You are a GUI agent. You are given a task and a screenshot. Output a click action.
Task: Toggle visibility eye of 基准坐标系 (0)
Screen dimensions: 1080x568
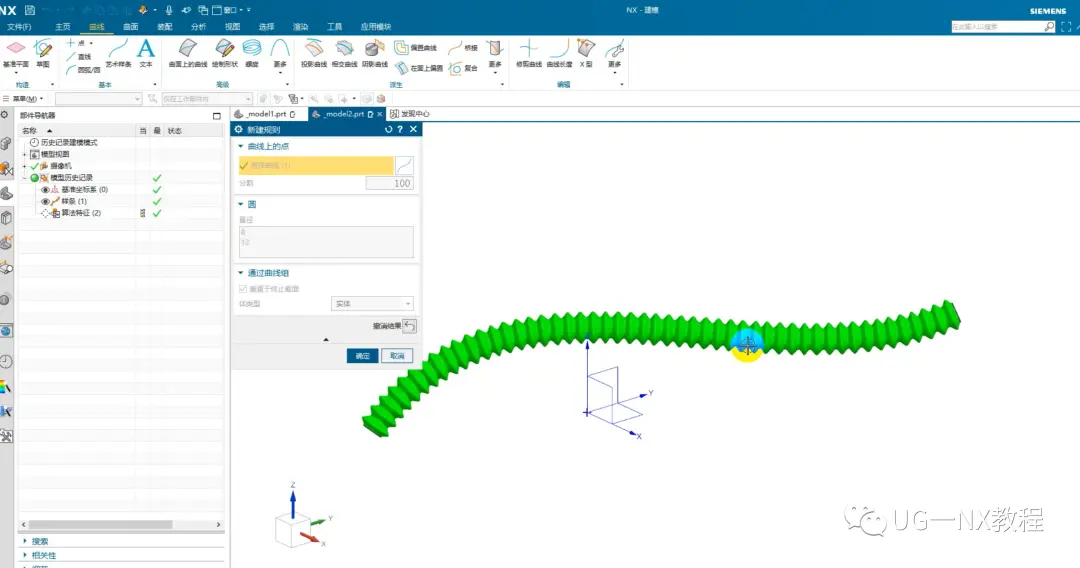pos(45,189)
